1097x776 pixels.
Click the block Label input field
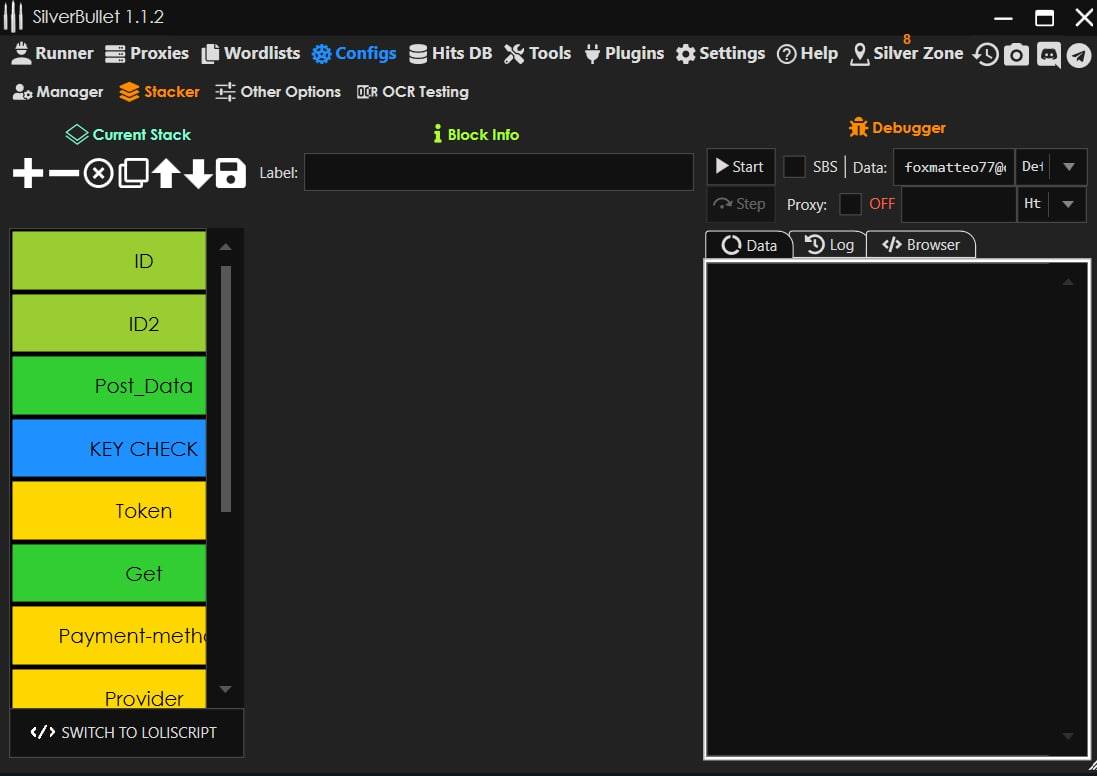pos(499,172)
